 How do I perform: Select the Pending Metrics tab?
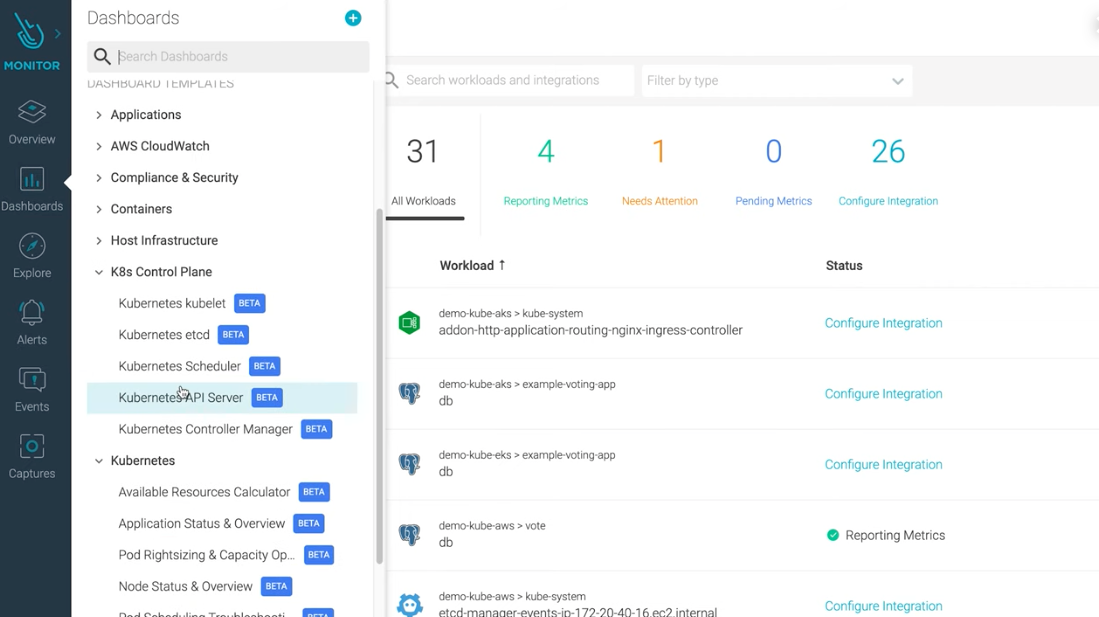pos(773,172)
